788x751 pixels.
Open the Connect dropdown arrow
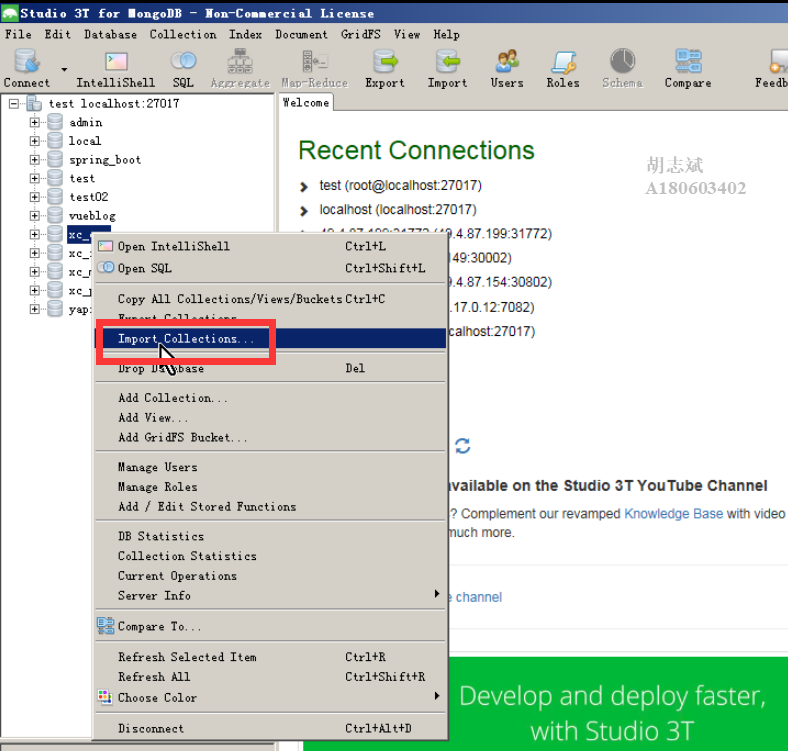click(64, 69)
